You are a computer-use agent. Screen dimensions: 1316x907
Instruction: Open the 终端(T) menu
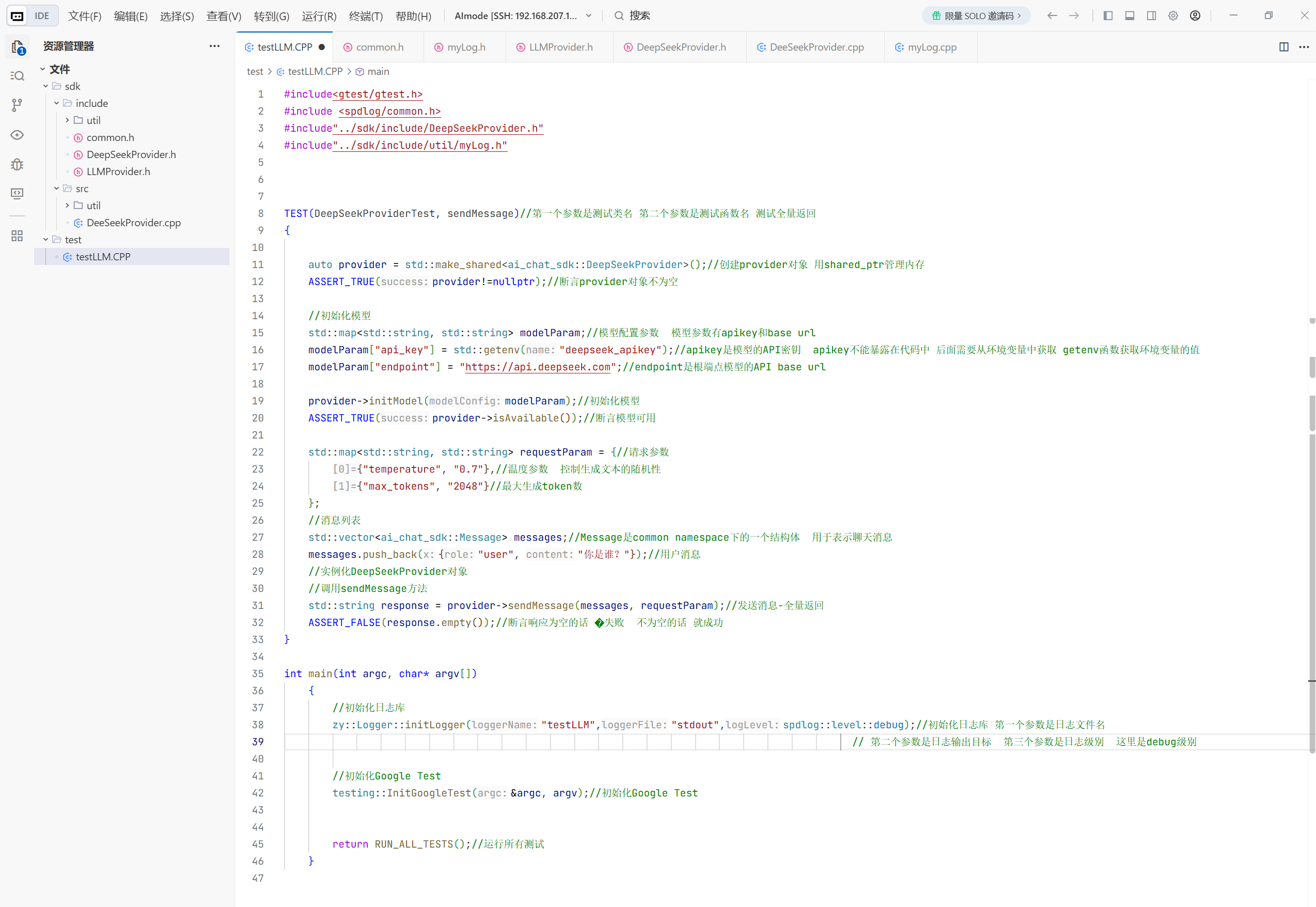pyautogui.click(x=365, y=16)
